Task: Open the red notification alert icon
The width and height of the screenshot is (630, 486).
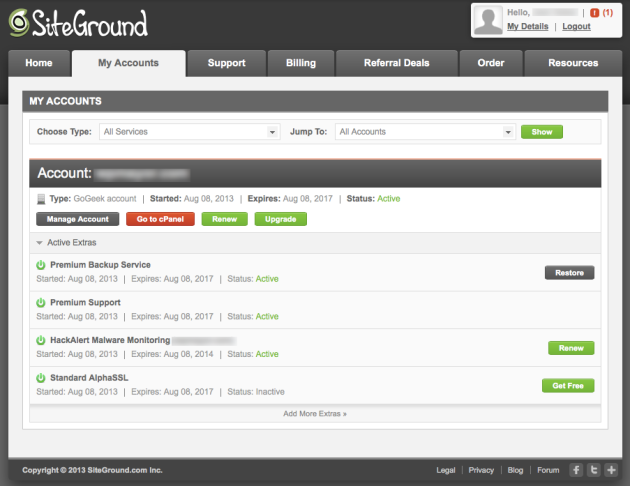Action: coord(595,13)
